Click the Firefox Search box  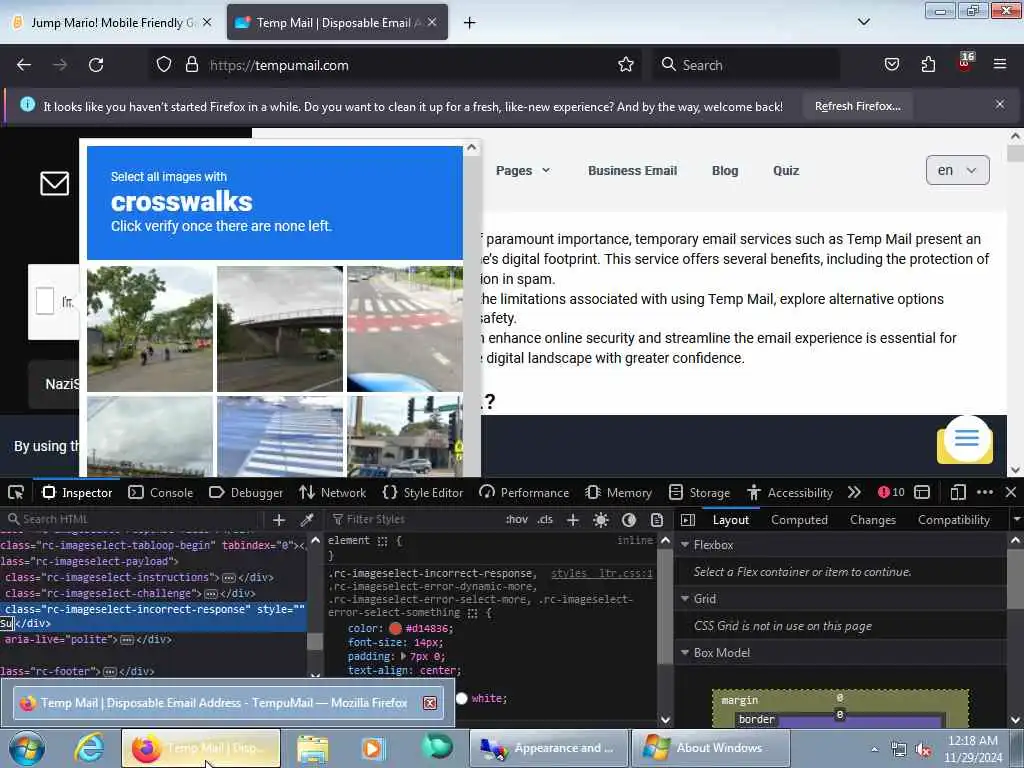pyautogui.click(x=746, y=65)
